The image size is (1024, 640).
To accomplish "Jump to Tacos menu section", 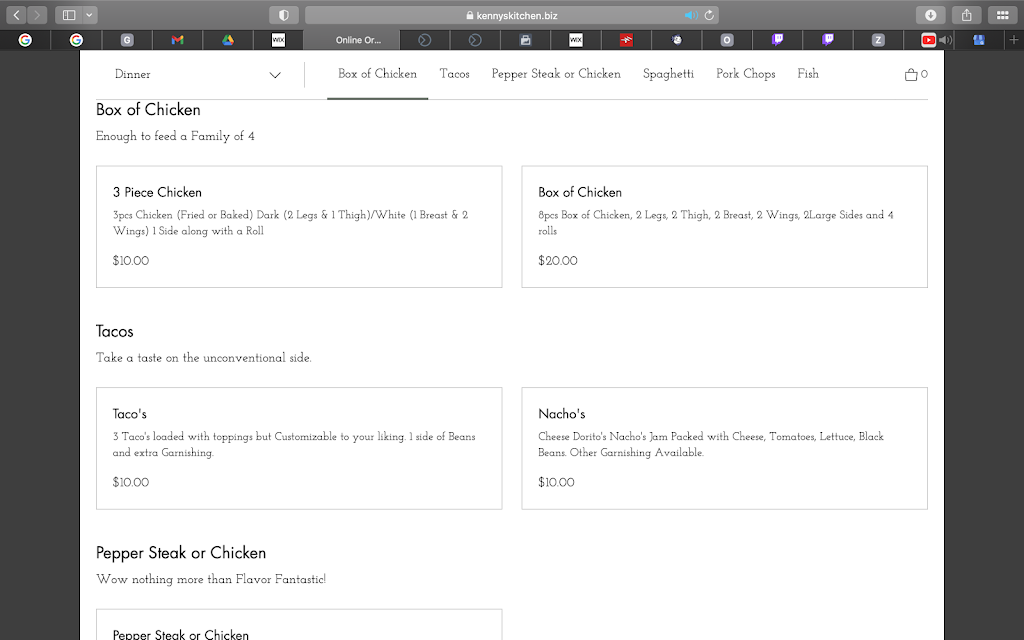I will (x=454, y=74).
